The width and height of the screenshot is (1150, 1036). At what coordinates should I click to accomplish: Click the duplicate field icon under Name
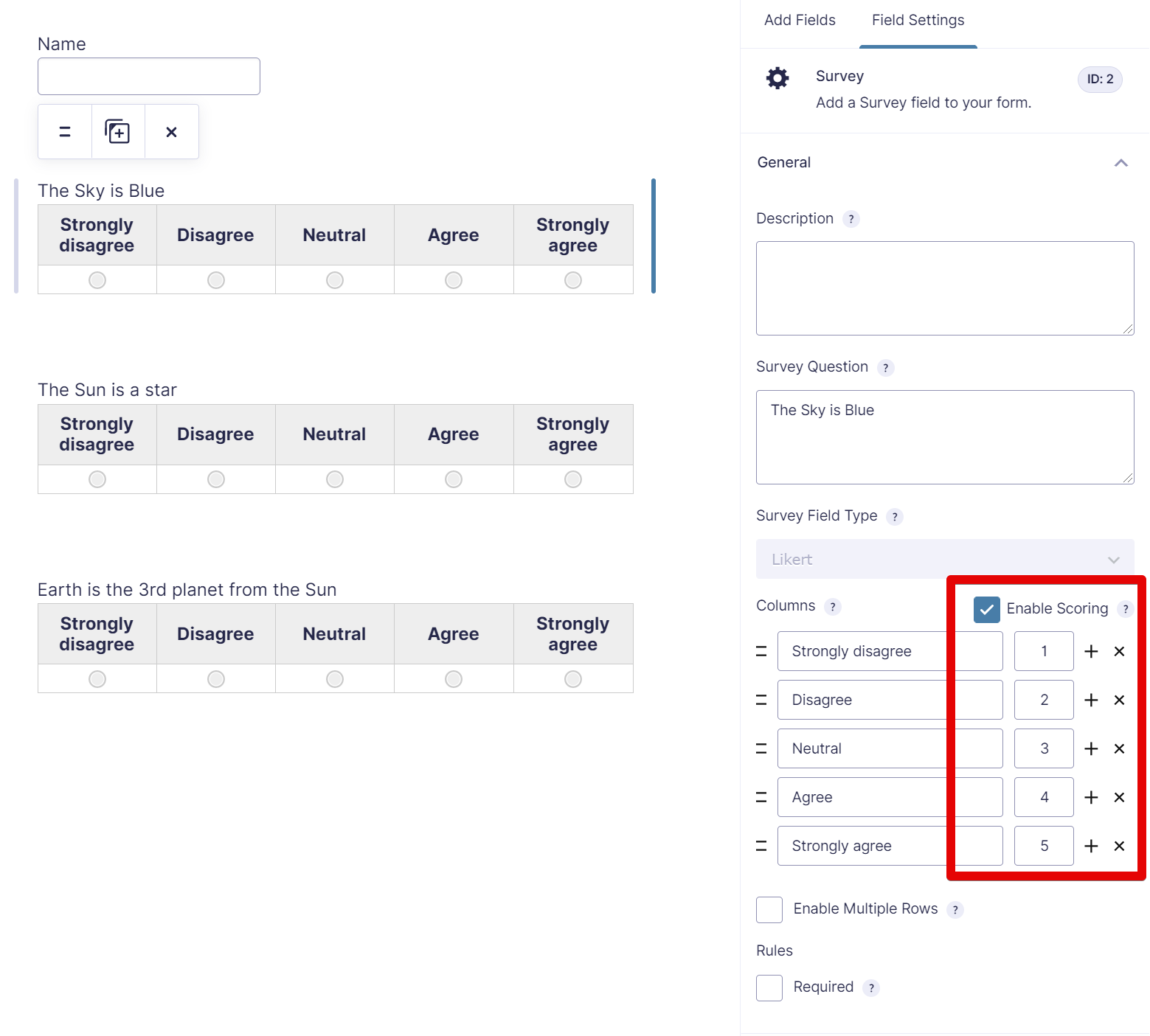117,132
